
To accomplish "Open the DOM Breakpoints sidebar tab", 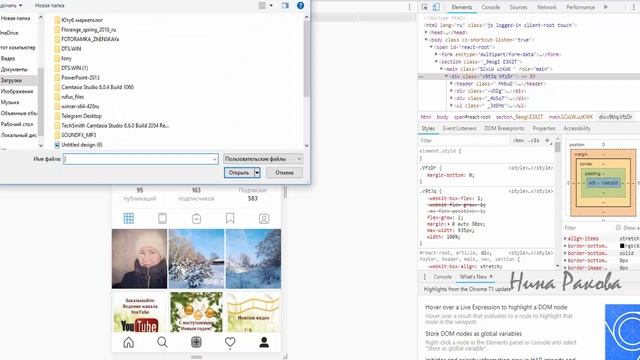I will [x=504, y=128].
